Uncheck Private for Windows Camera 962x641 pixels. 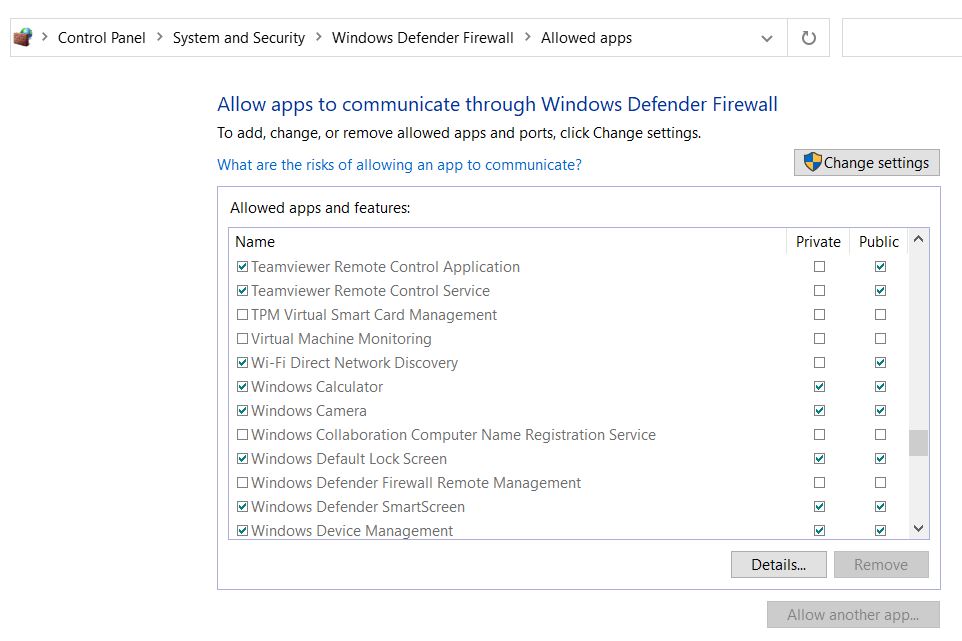819,410
